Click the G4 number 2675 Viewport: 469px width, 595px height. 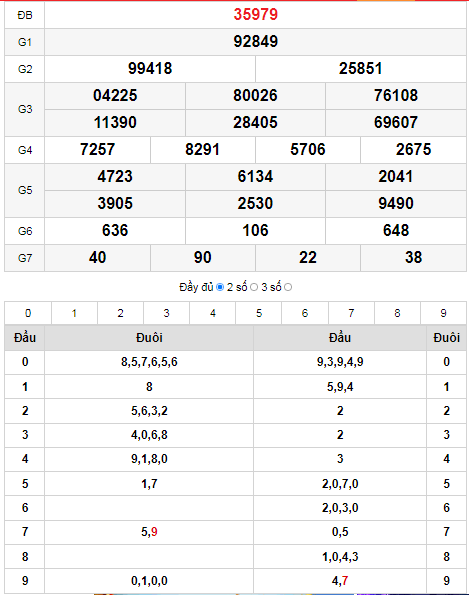click(x=413, y=150)
